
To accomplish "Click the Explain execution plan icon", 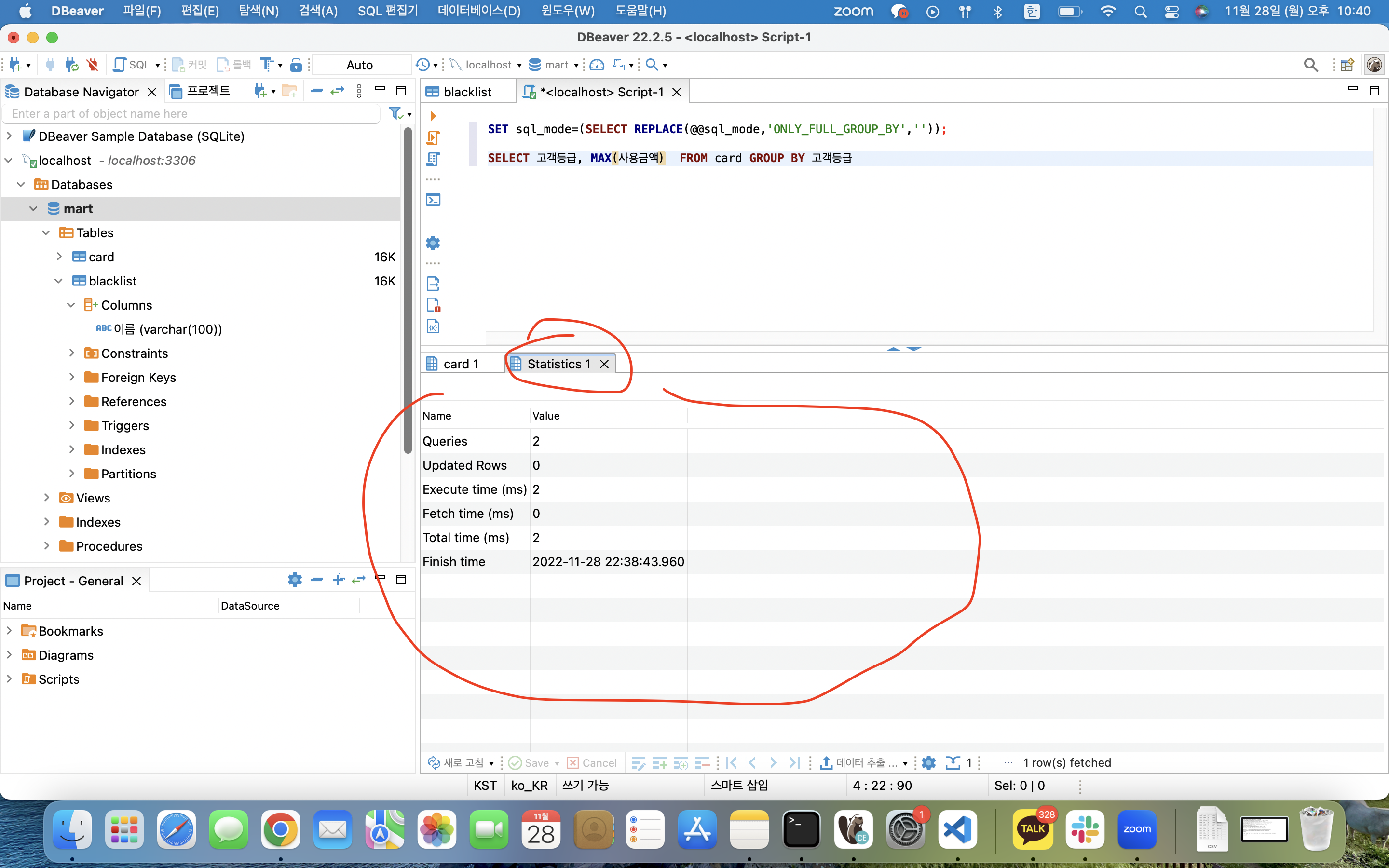I will pyautogui.click(x=433, y=159).
